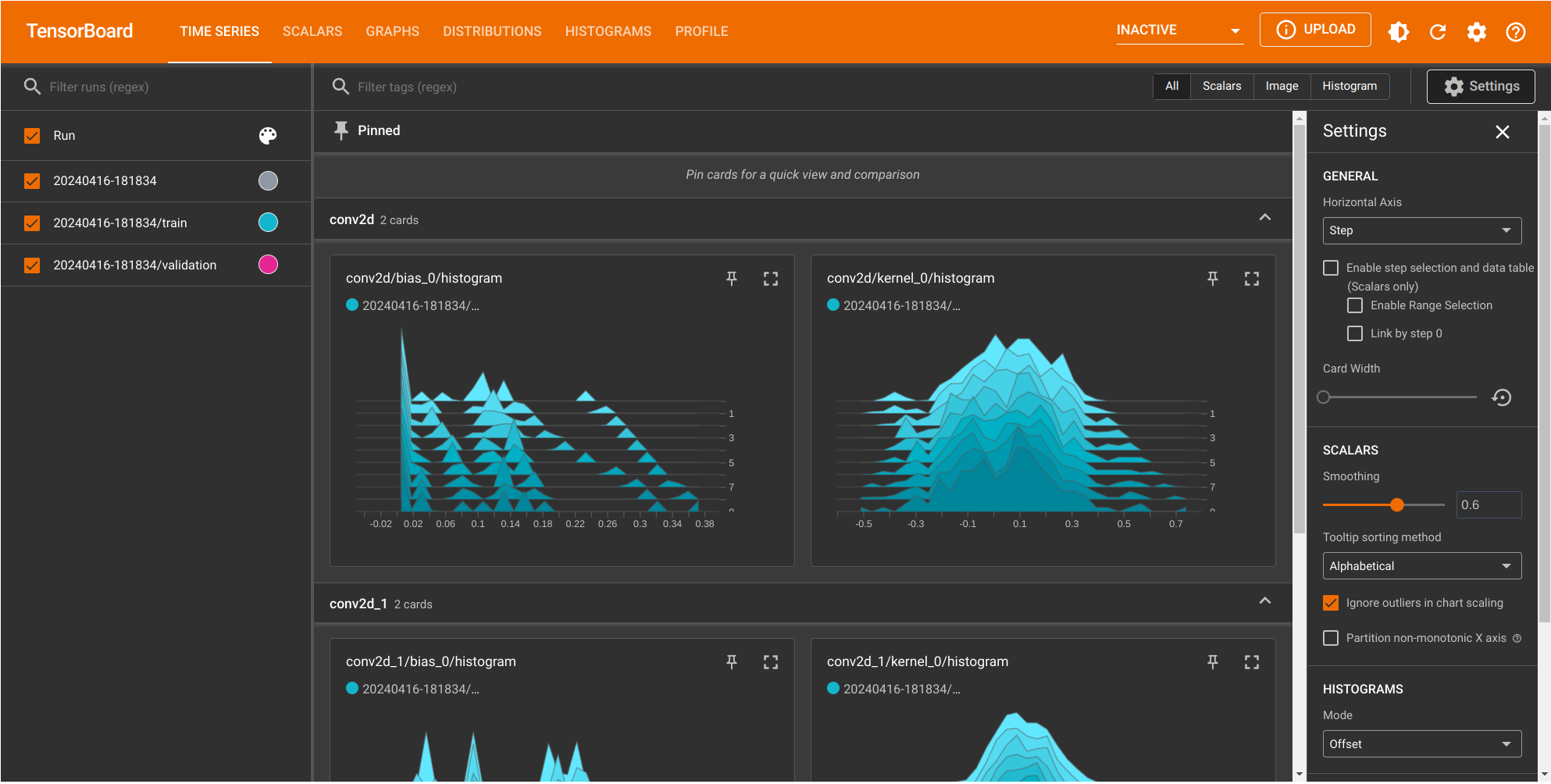Switch to the HISTOGRAMS tab

[x=608, y=31]
